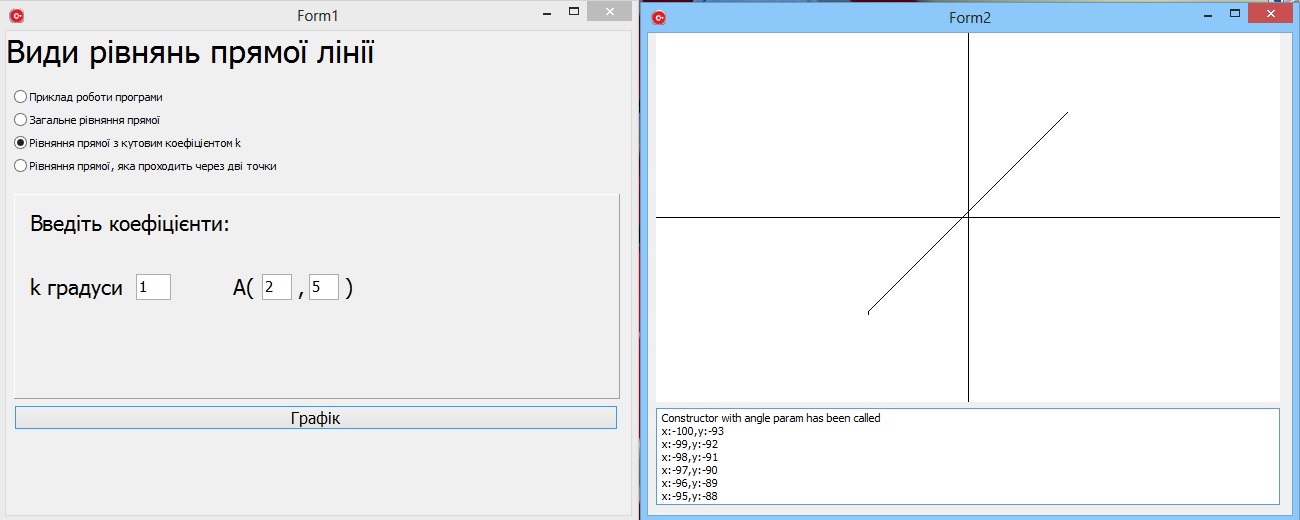Image resolution: width=1300 pixels, height=520 pixels.
Task: Click the Form2 application icon in title bar
Action: tap(658, 17)
